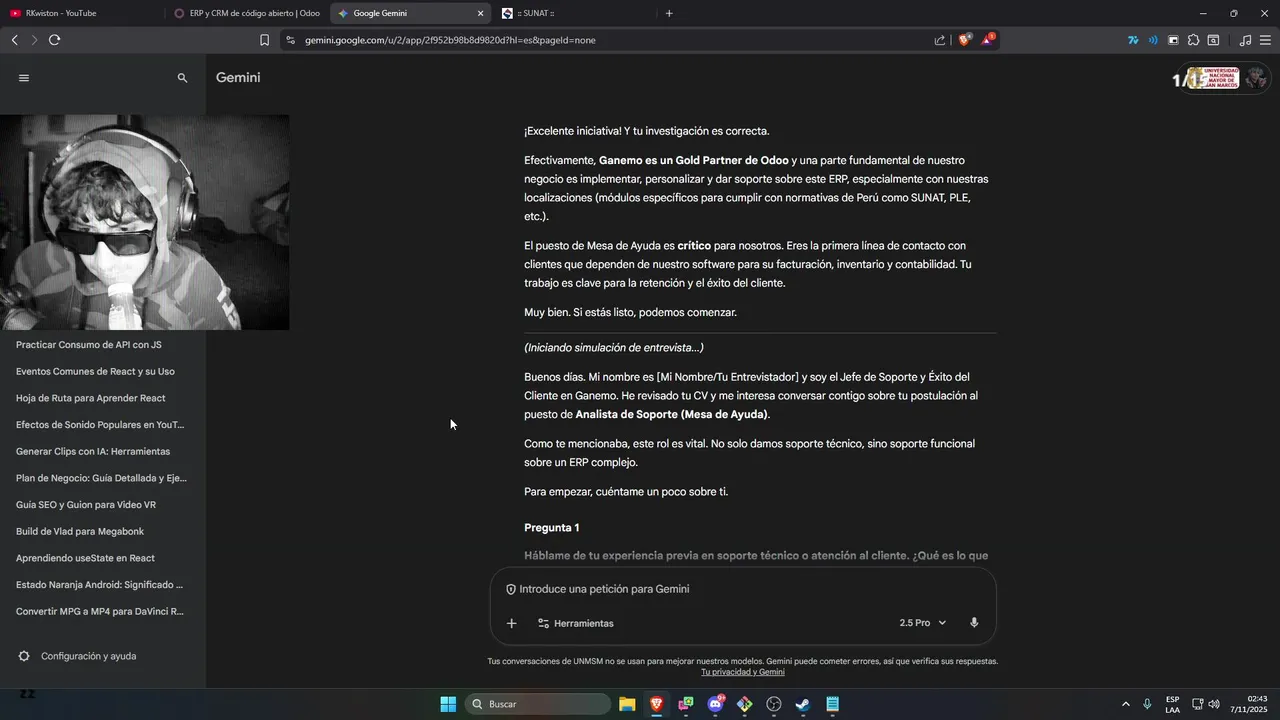Open Herramientas tools in the prompt box

tap(576, 623)
